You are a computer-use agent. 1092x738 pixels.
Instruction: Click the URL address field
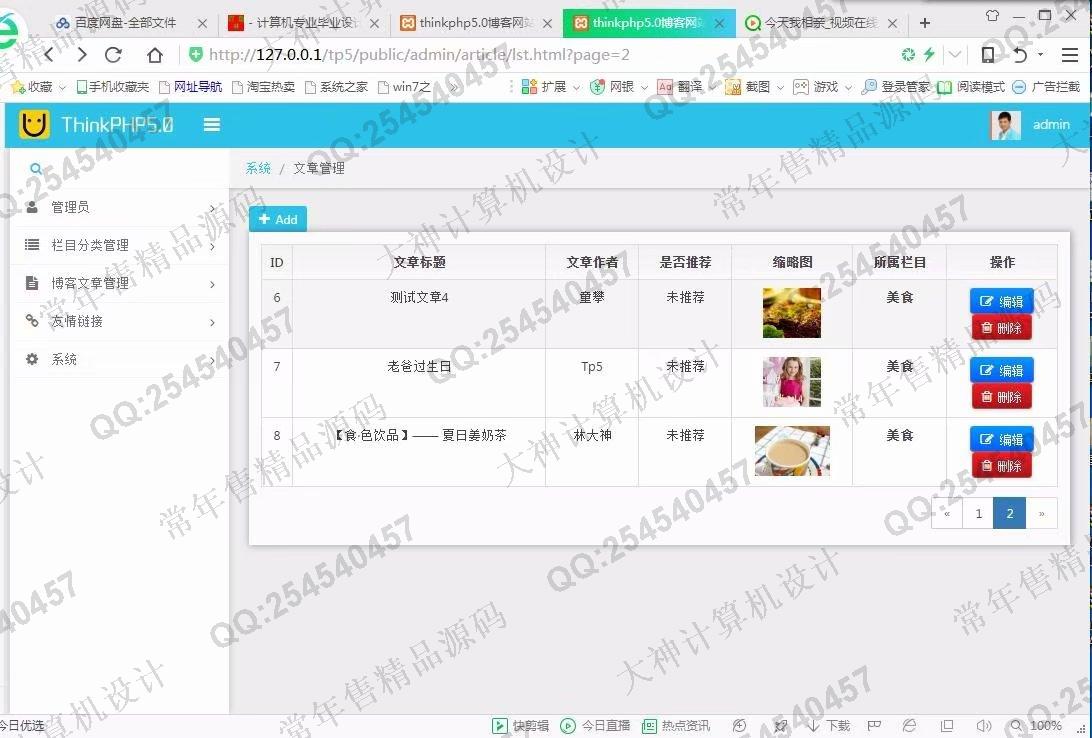(x=543, y=54)
